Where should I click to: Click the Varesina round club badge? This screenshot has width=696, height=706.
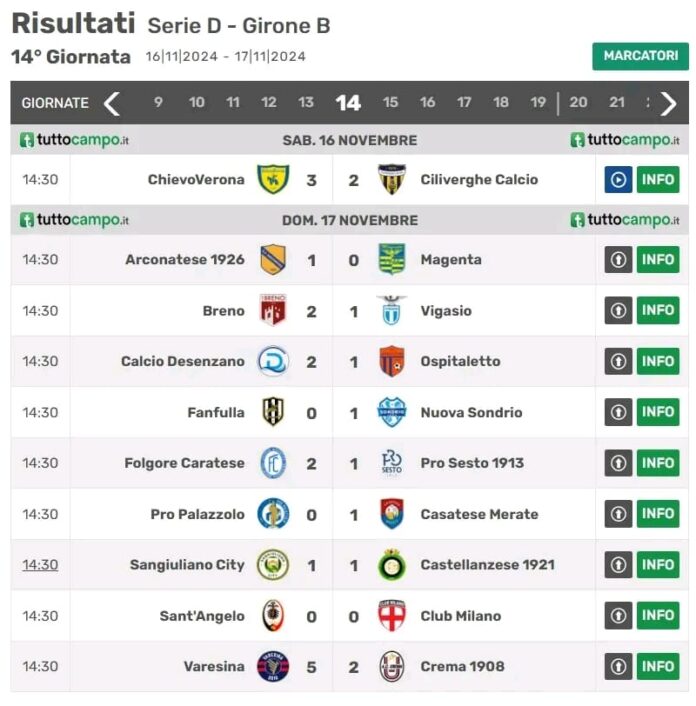coord(273,666)
